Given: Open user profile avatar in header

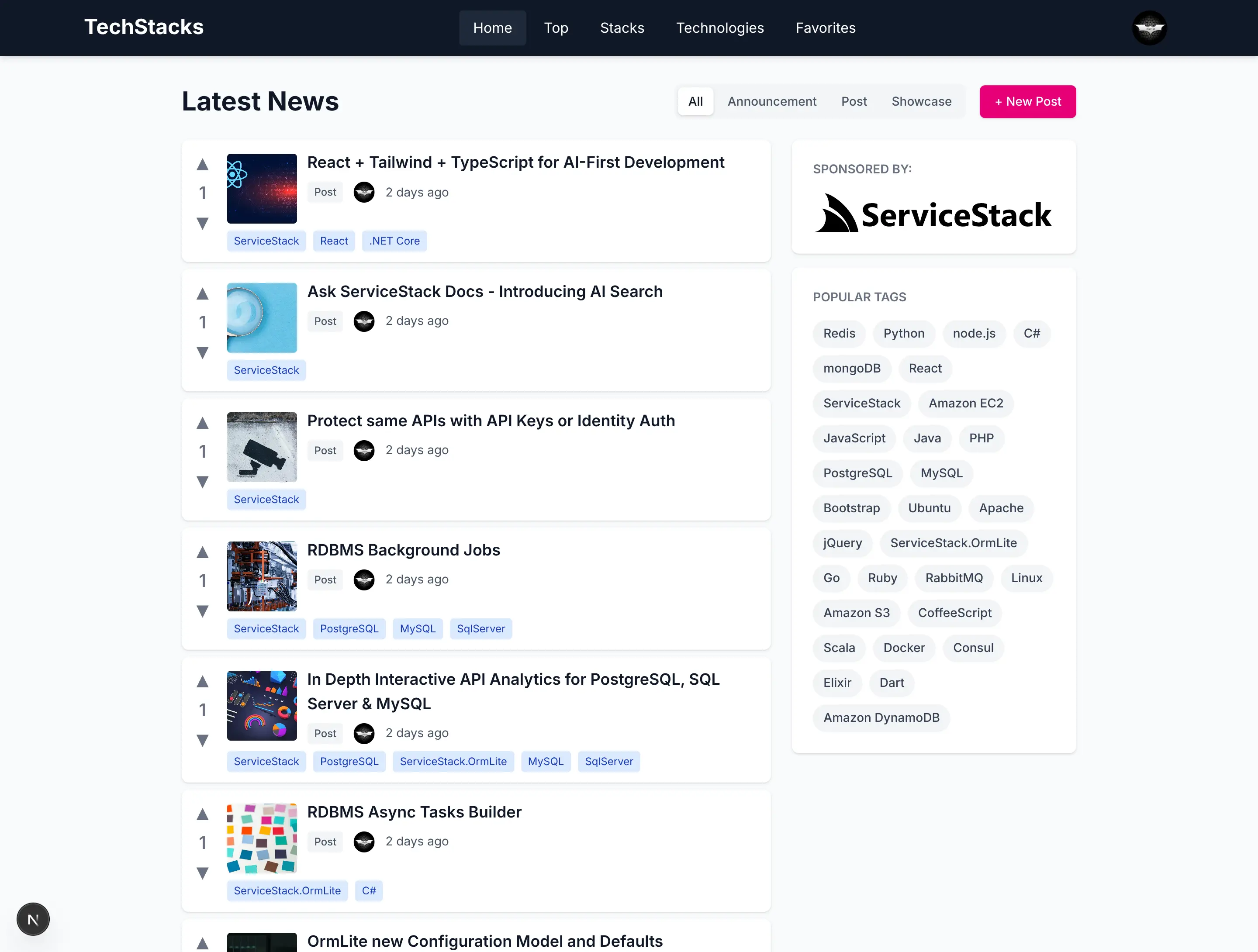Looking at the screenshot, I should 1149,28.
